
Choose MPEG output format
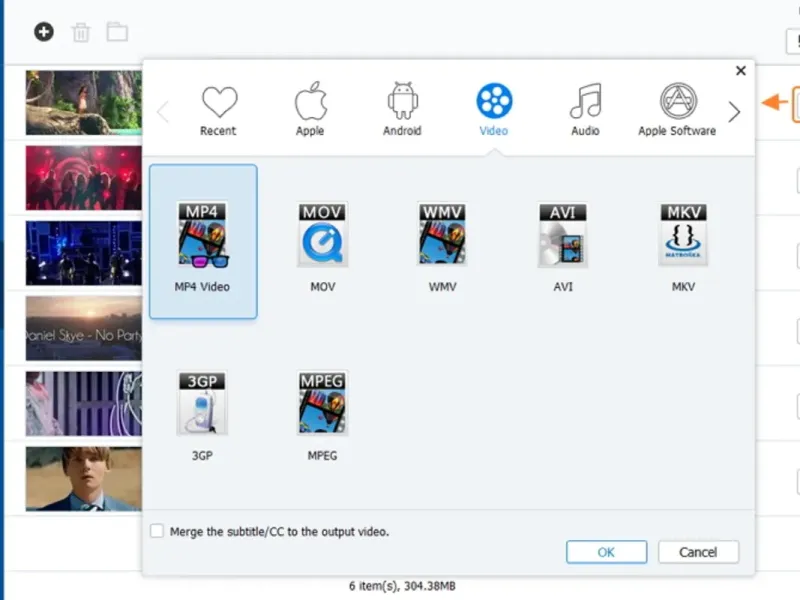pos(322,416)
